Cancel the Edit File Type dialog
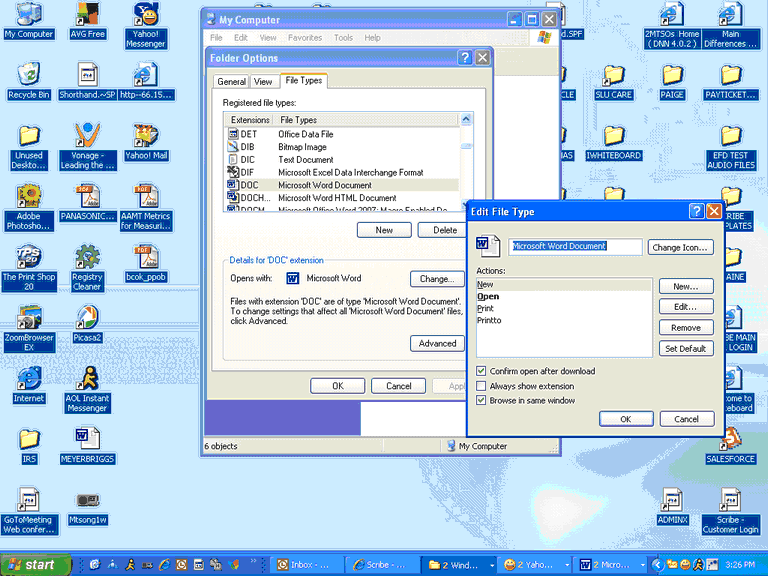The image size is (768, 576). [x=687, y=419]
